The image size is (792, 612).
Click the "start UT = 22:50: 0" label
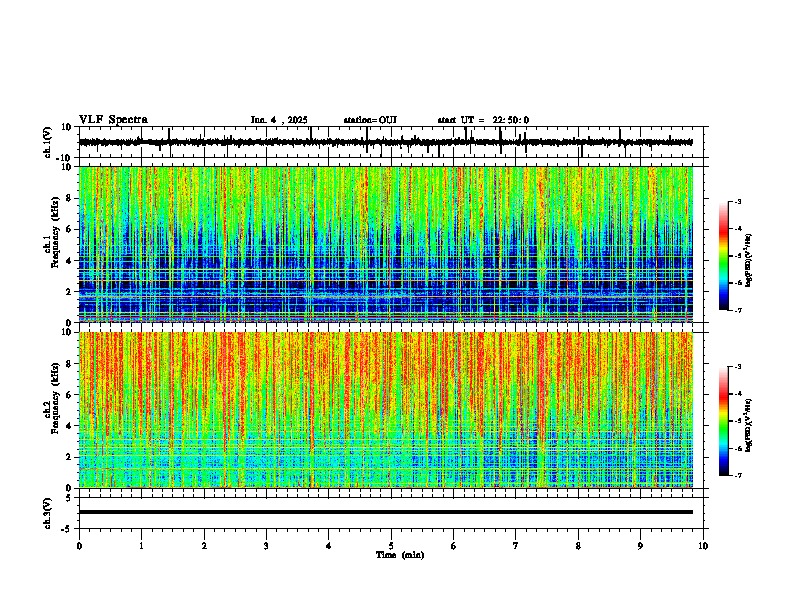tap(483, 120)
